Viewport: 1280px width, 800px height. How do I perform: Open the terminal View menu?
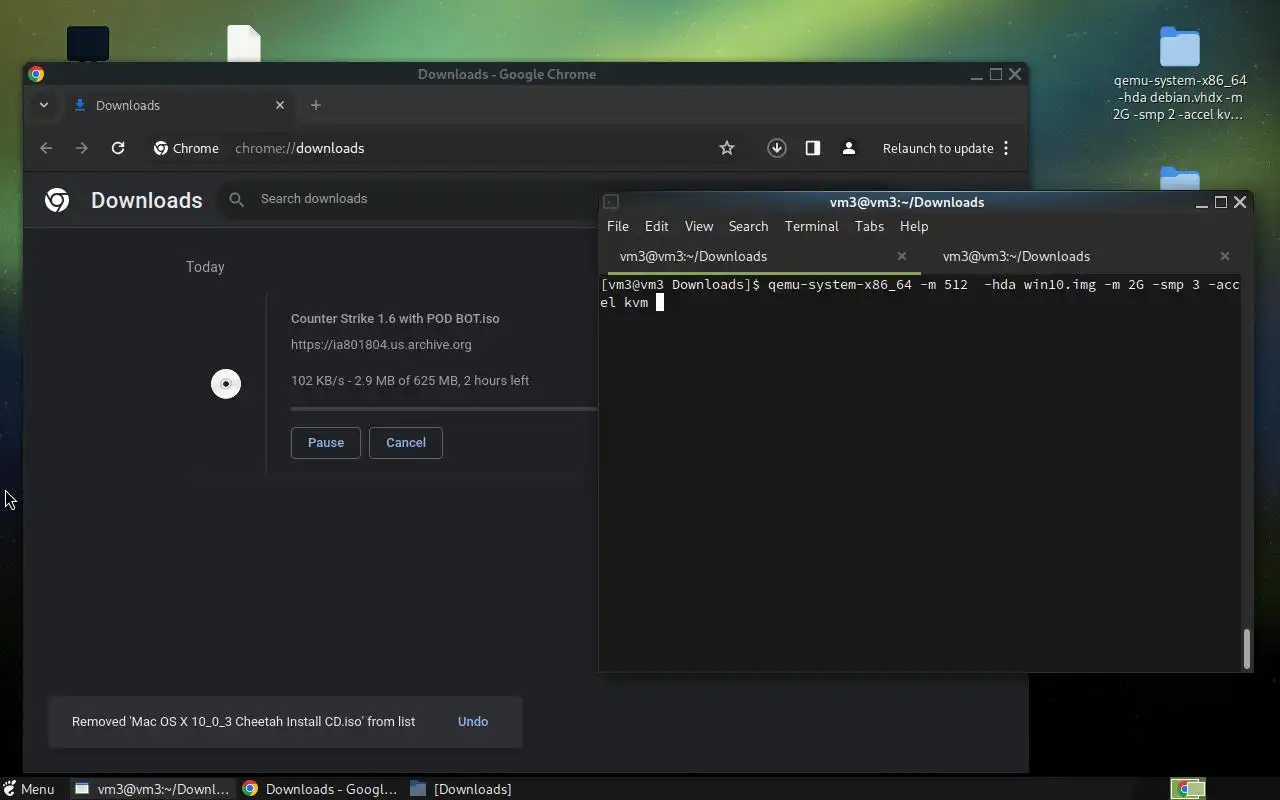point(699,226)
